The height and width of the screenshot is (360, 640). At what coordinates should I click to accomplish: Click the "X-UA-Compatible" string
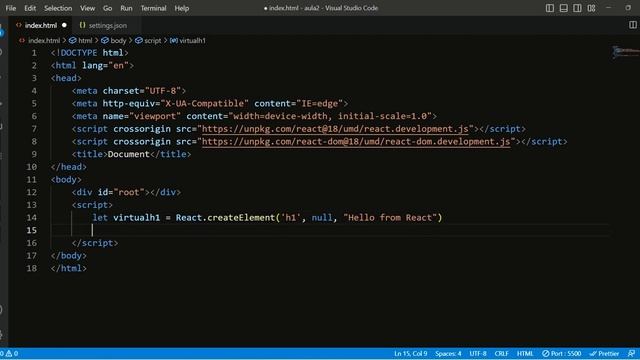point(204,104)
